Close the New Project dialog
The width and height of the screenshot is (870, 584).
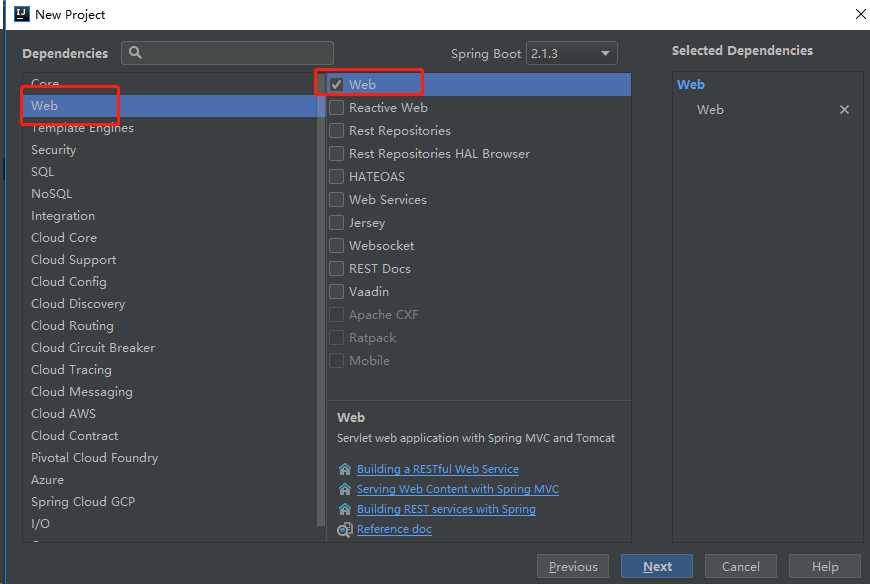tap(860, 14)
